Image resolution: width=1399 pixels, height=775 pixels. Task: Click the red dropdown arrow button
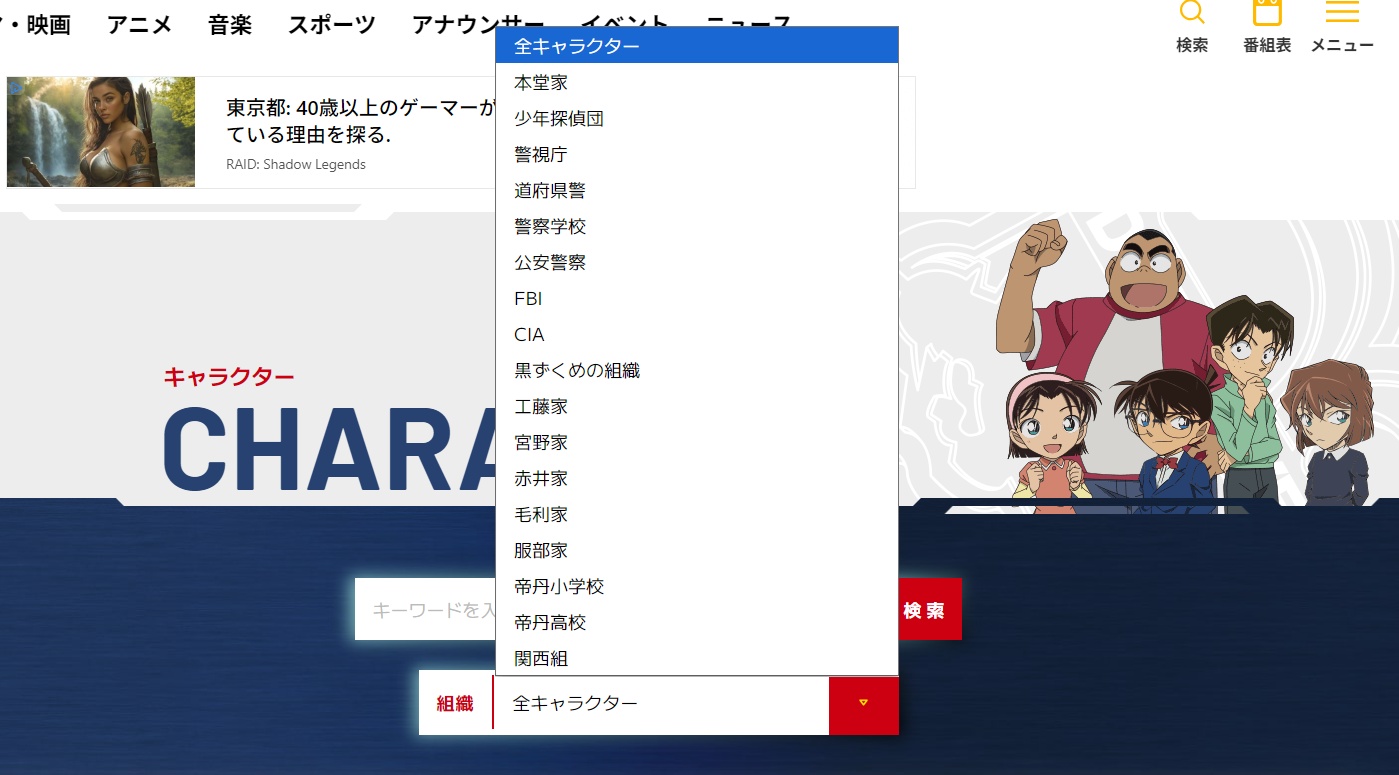click(x=863, y=704)
